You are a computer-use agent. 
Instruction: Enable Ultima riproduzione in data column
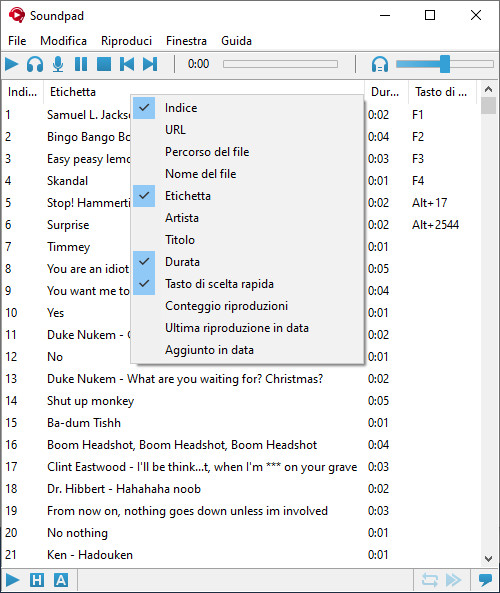(247, 328)
